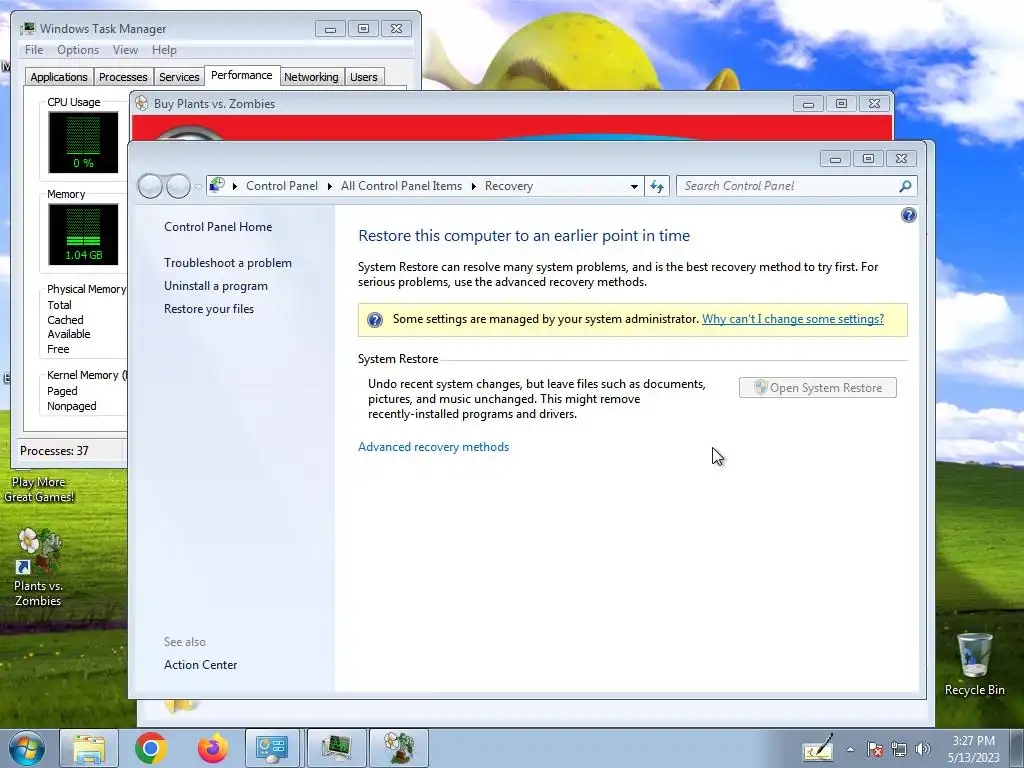
Task: Click the search magnifier in Control Panel
Action: (905, 186)
